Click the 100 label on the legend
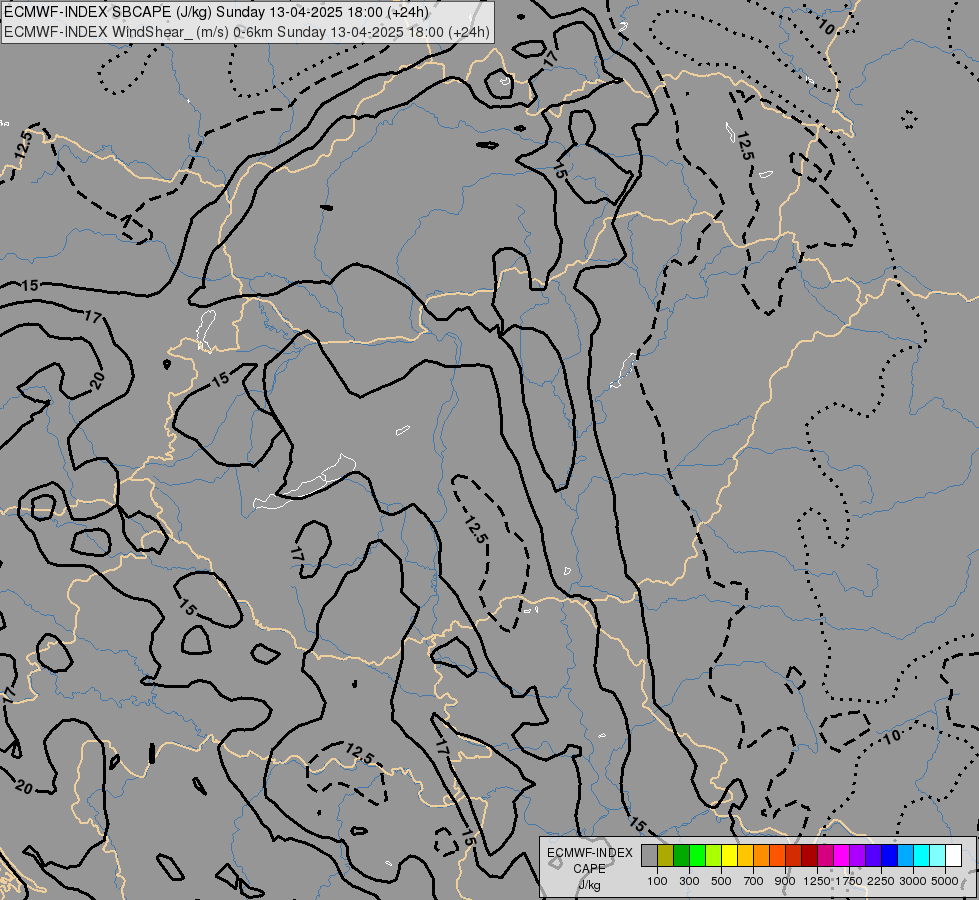The image size is (979, 900). tap(657, 881)
